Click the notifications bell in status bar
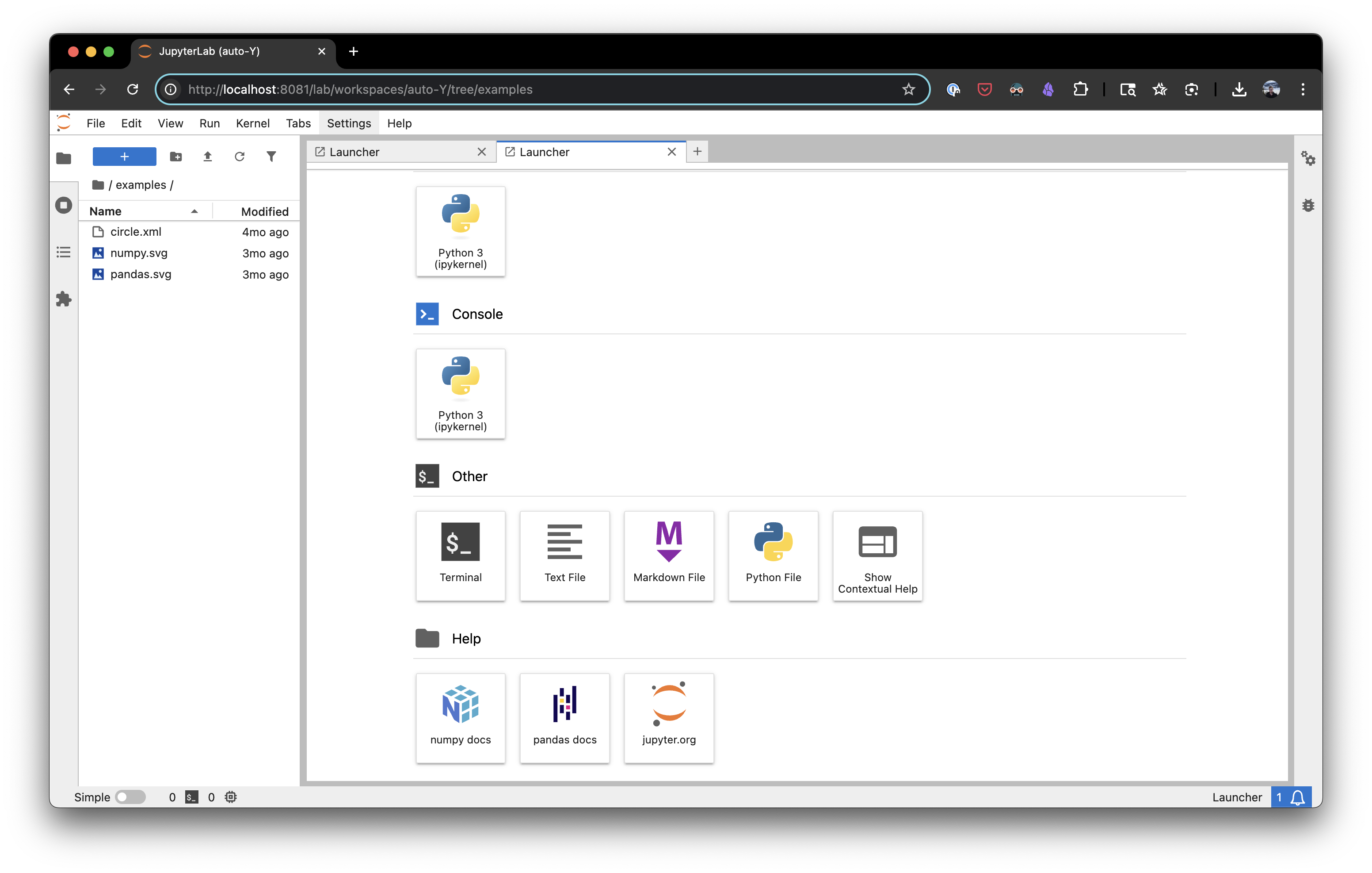1372x873 pixels. [1297, 796]
